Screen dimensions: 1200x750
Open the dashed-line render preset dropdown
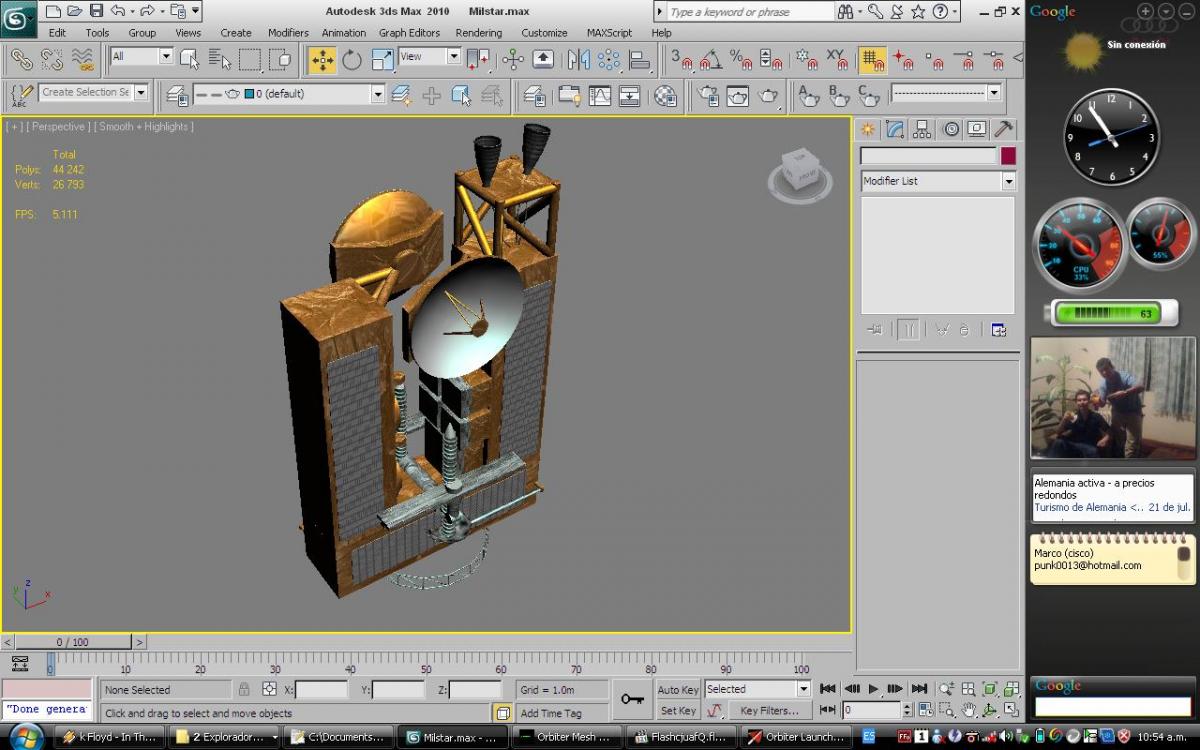coord(946,93)
